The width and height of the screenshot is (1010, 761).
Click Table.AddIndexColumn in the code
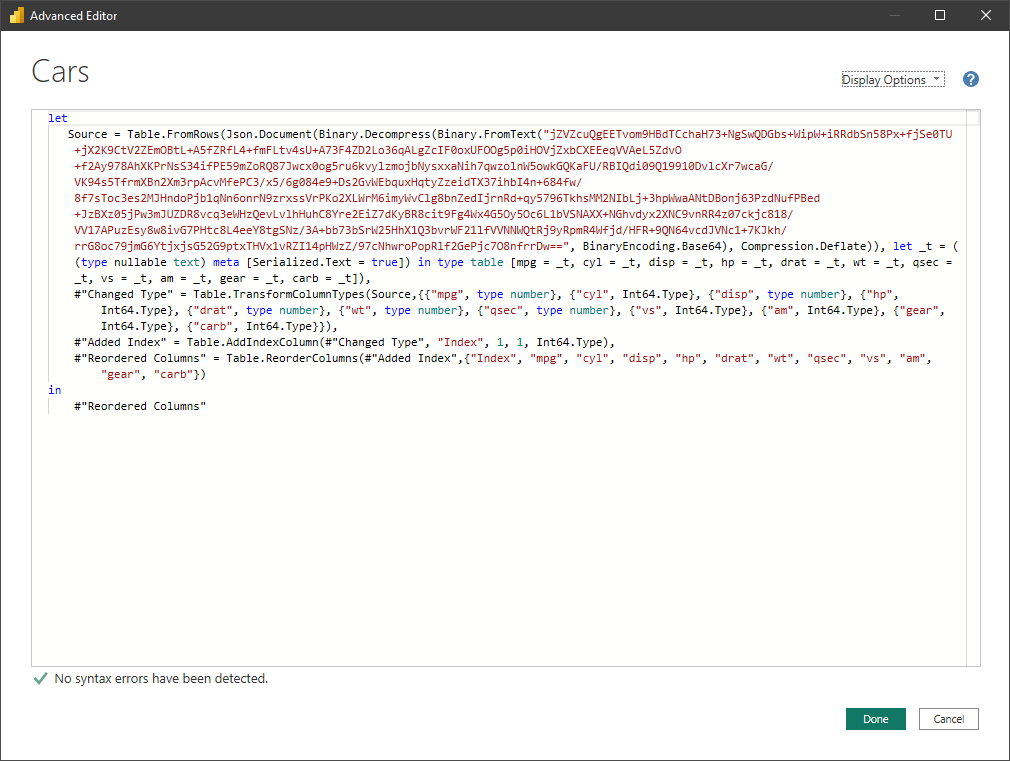click(x=250, y=342)
